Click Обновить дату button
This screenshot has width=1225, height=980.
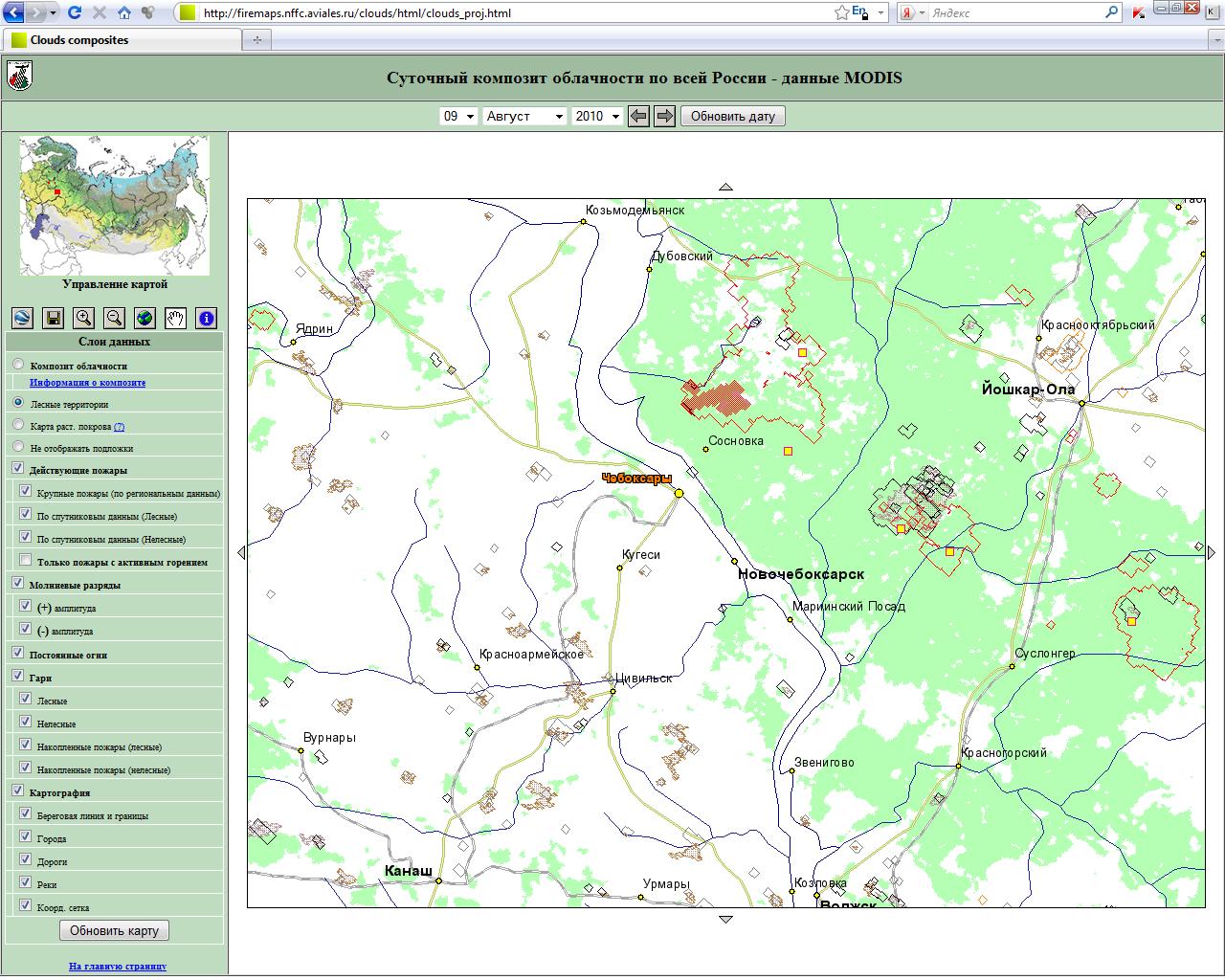[733, 116]
